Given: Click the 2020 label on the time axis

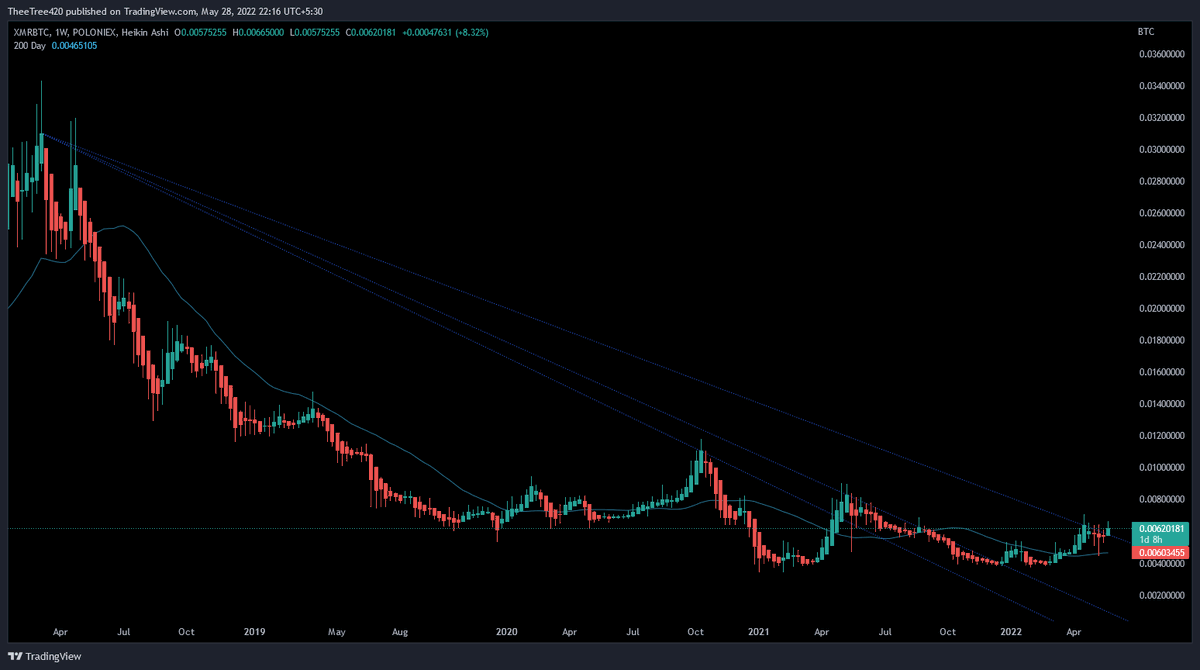Looking at the screenshot, I should 507,633.
